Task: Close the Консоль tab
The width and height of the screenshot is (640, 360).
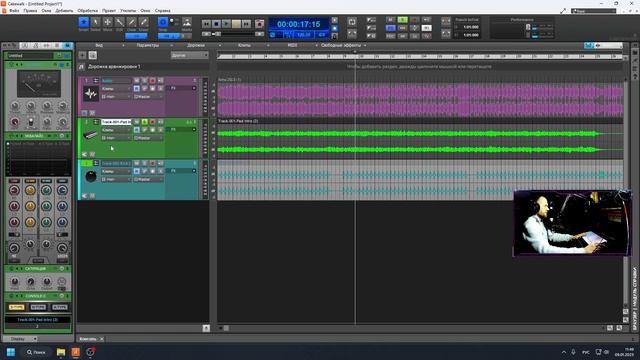Action: (102, 339)
